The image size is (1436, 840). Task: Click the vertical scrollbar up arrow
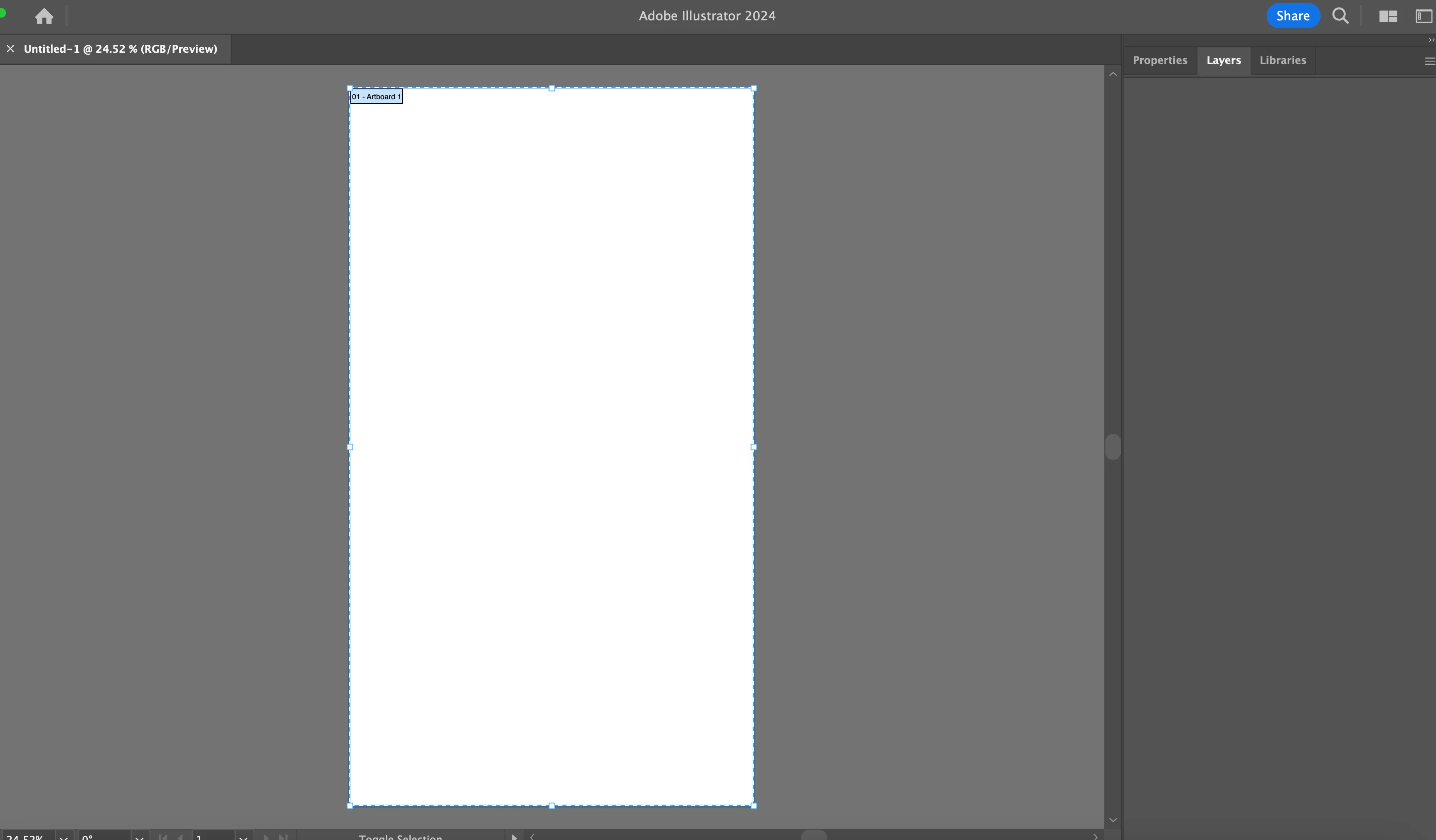pos(1112,75)
